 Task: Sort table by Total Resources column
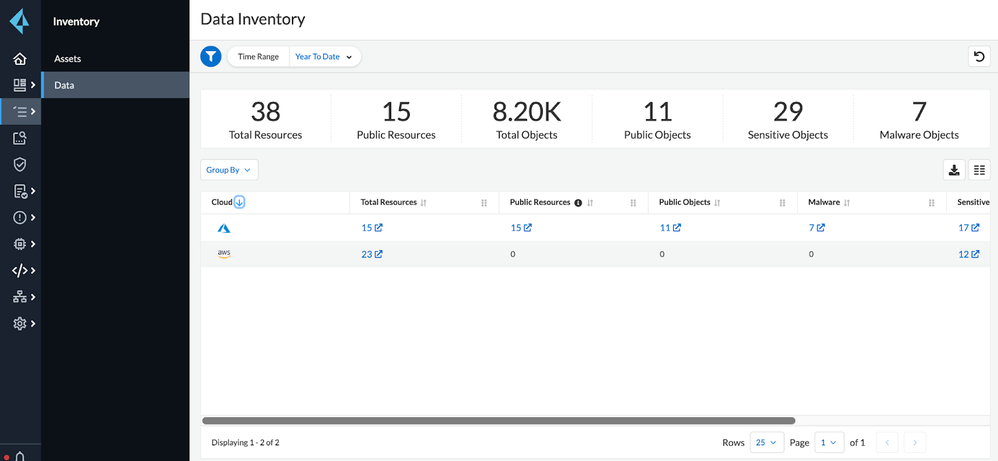(x=424, y=203)
